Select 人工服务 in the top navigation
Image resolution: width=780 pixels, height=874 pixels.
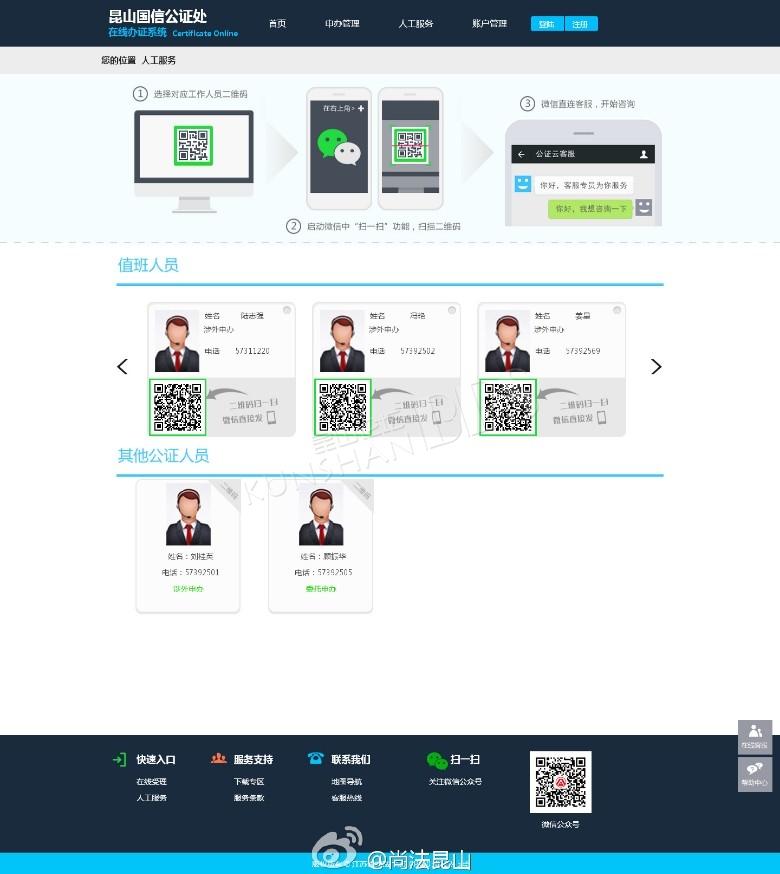(x=415, y=23)
